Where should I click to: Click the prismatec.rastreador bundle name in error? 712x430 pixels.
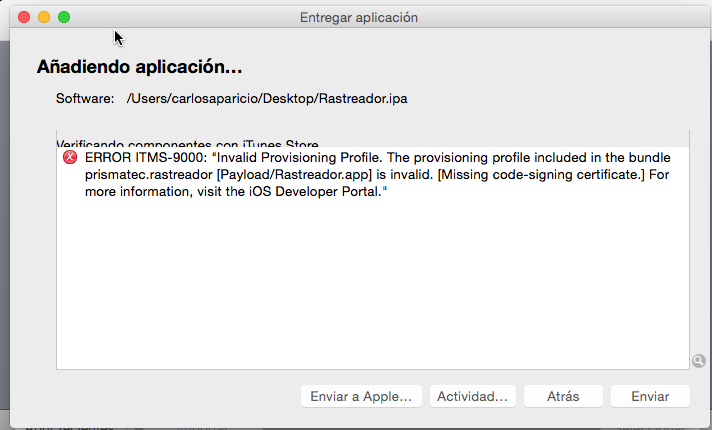pyautogui.click(x=144, y=175)
